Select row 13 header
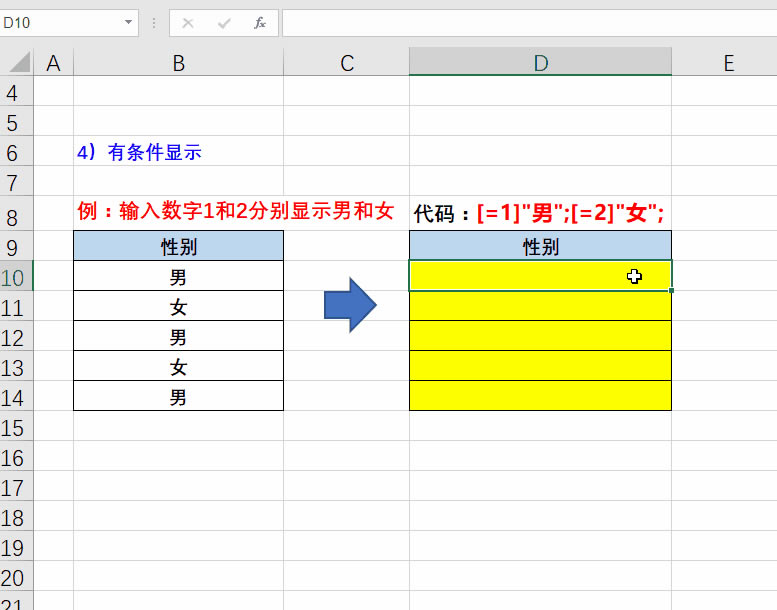The height and width of the screenshot is (610, 777). (x=16, y=366)
